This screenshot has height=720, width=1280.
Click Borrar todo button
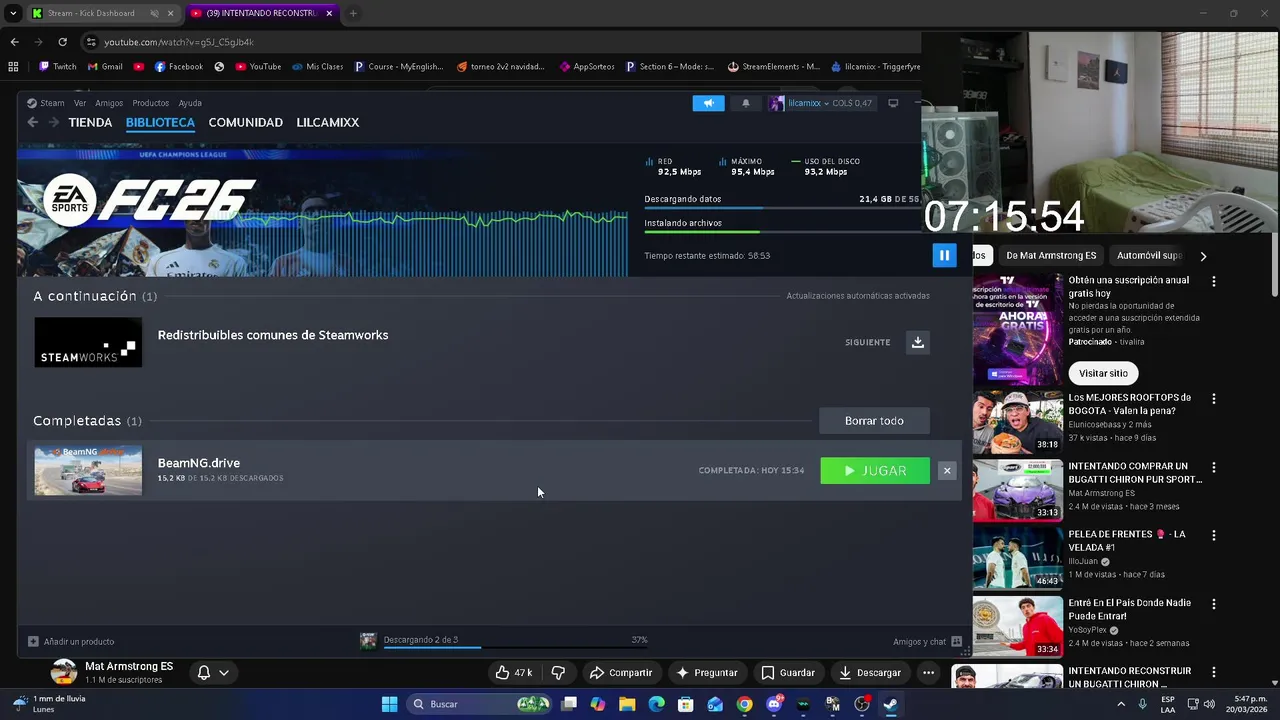(x=874, y=421)
